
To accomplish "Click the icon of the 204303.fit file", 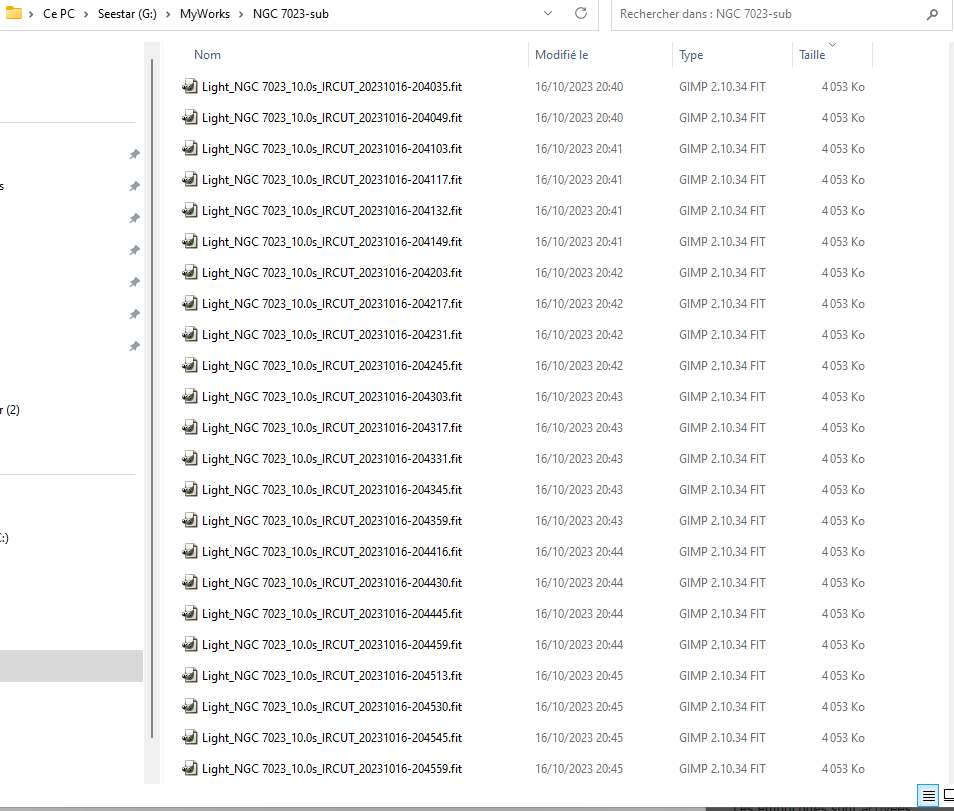I will 189,397.
